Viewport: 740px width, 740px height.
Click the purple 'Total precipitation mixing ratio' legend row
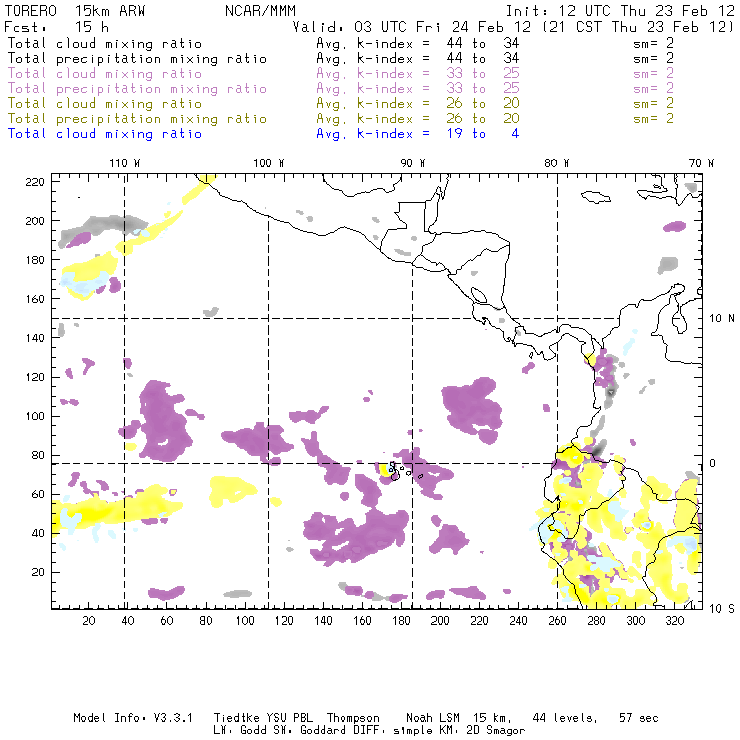coord(137,89)
